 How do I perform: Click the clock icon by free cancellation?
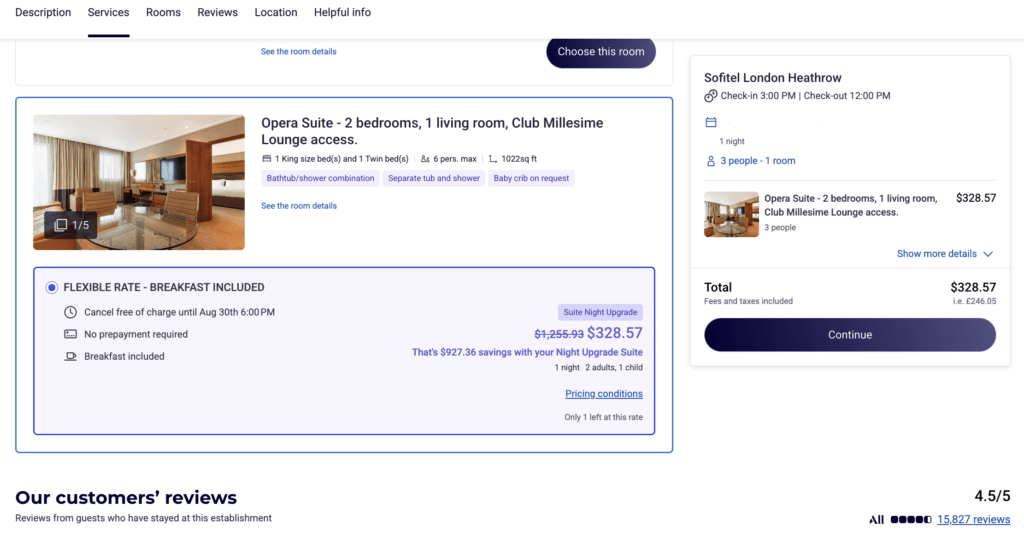click(70, 312)
